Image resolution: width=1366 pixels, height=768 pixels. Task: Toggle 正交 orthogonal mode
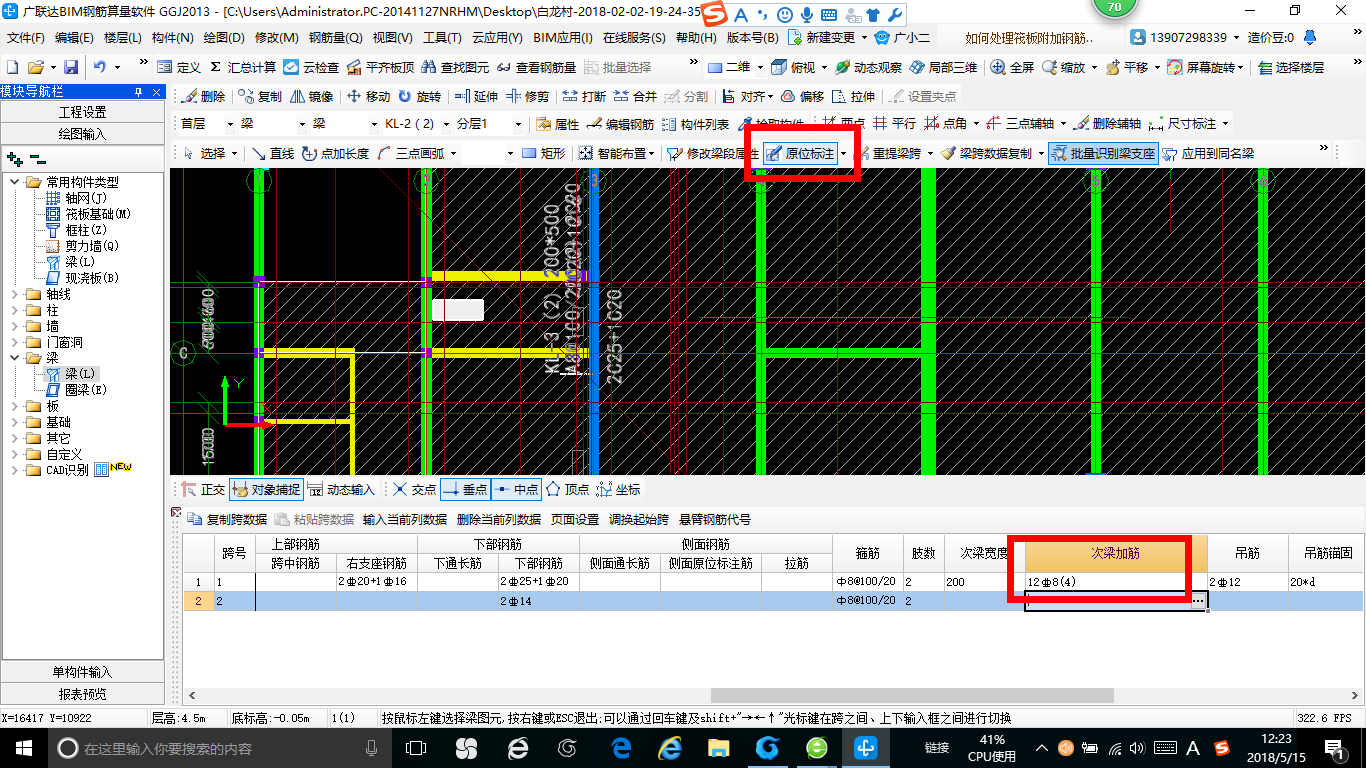[x=204, y=489]
